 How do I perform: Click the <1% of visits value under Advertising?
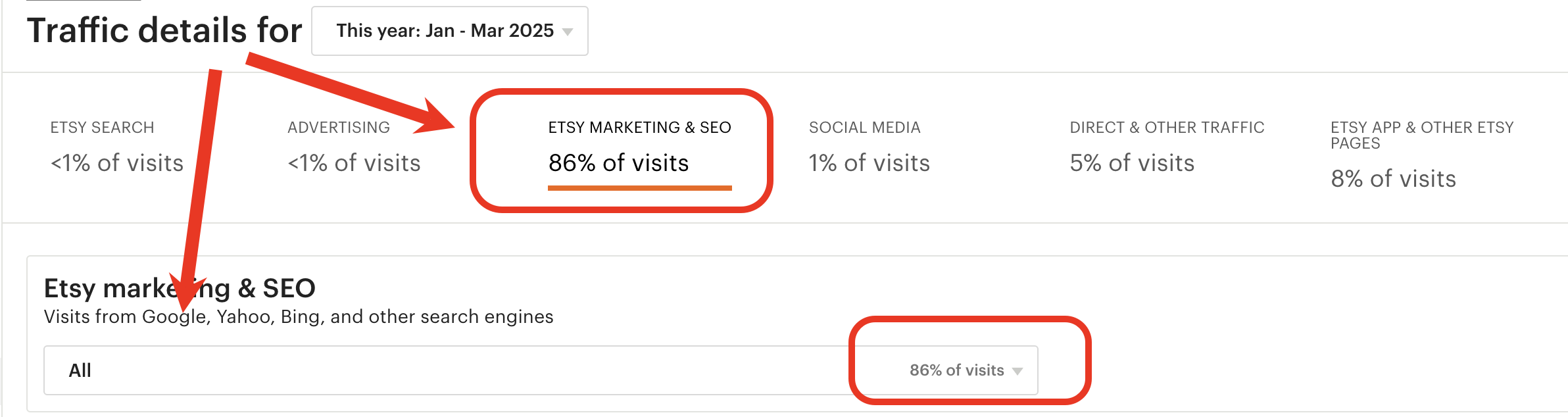click(354, 163)
